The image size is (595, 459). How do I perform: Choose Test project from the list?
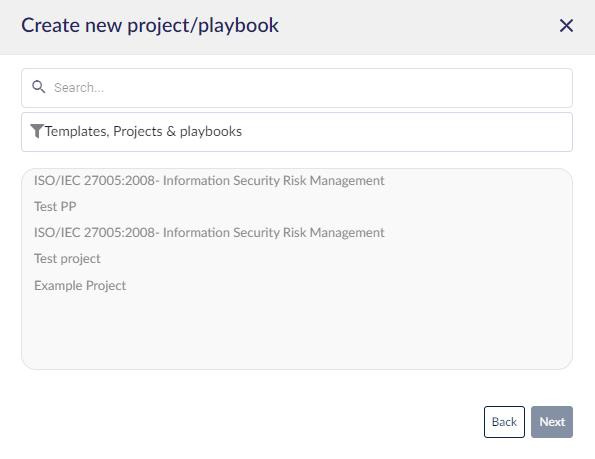point(67,259)
